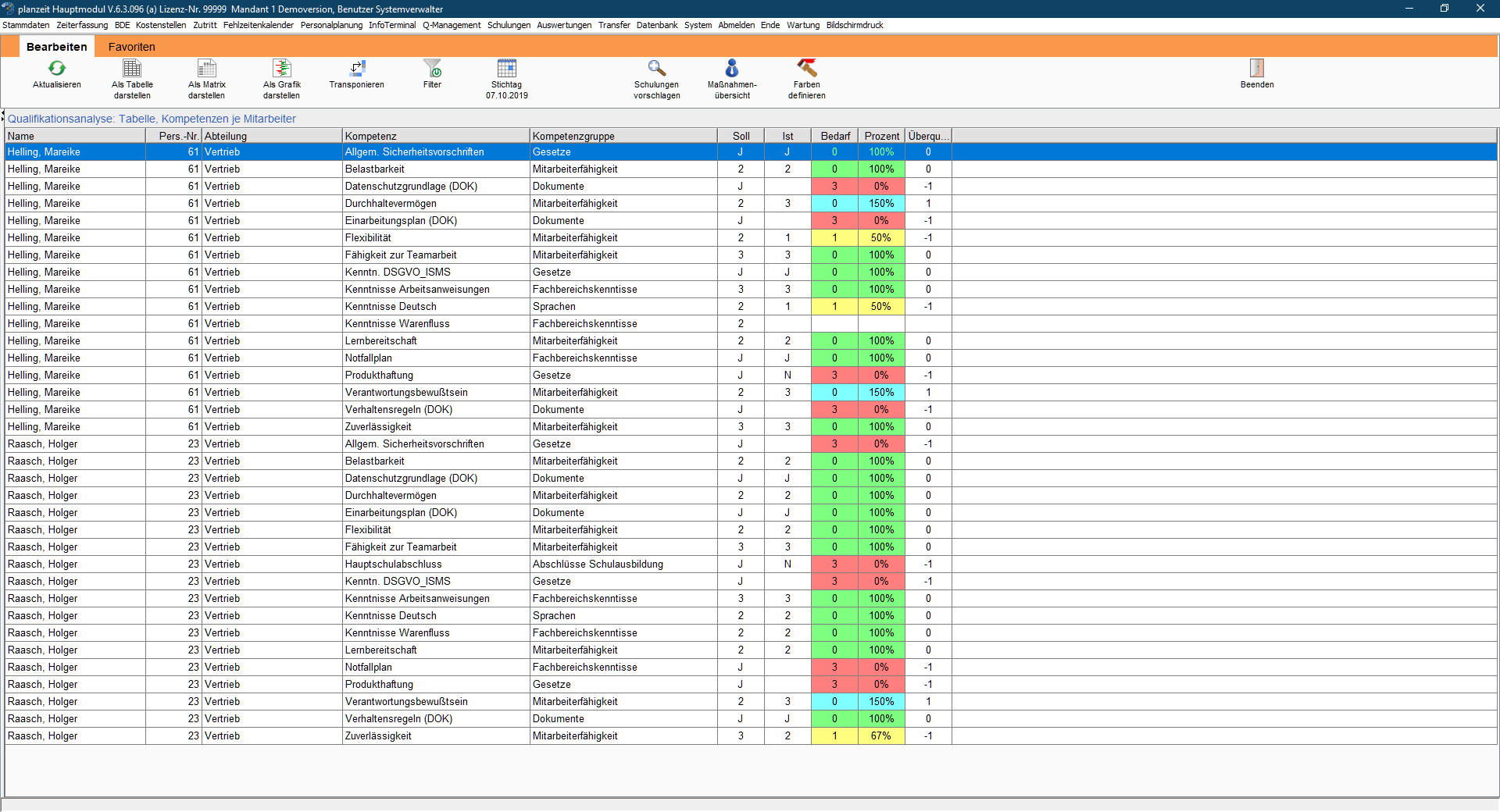The height and width of the screenshot is (812, 1500).
Task: Click the Aktualisieren refresh icon
Action: [x=57, y=69]
